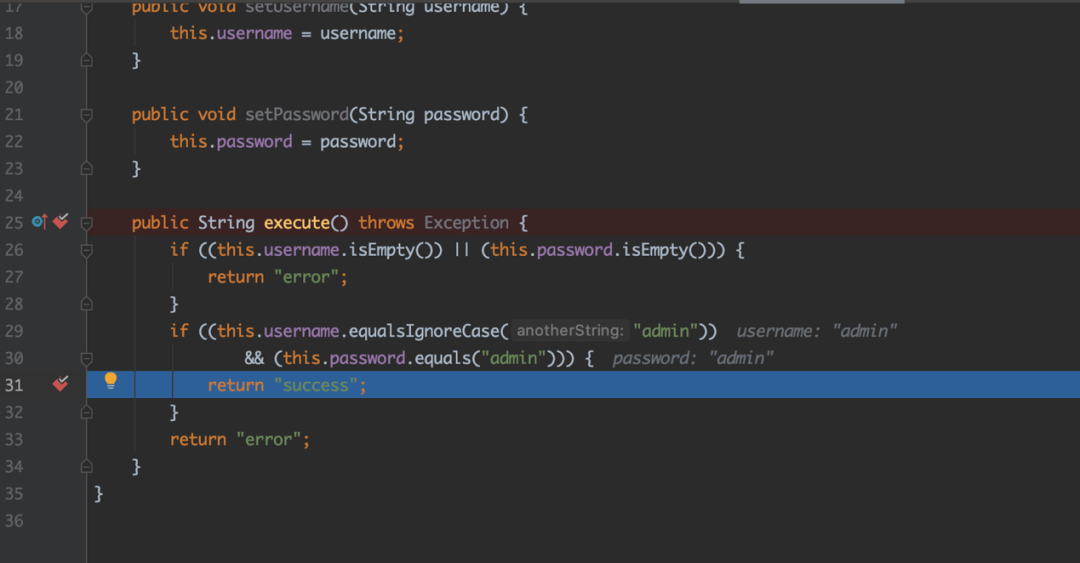The width and height of the screenshot is (1080, 563).
Task: Click the fold end marker on line 23
Action: point(87,168)
